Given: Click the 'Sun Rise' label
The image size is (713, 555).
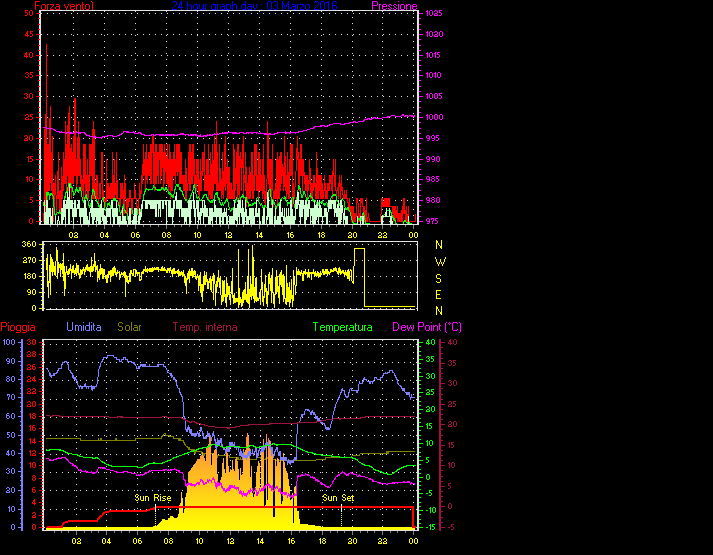Looking at the screenshot, I should click(x=153, y=498).
